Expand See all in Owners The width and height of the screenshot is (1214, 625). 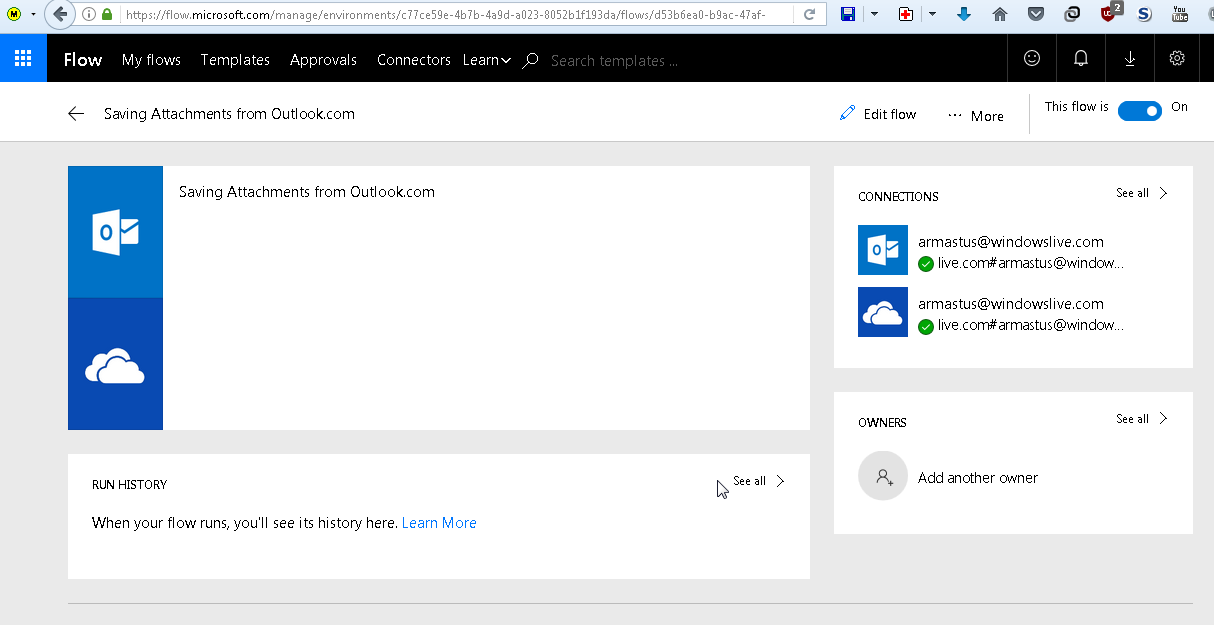1141,419
